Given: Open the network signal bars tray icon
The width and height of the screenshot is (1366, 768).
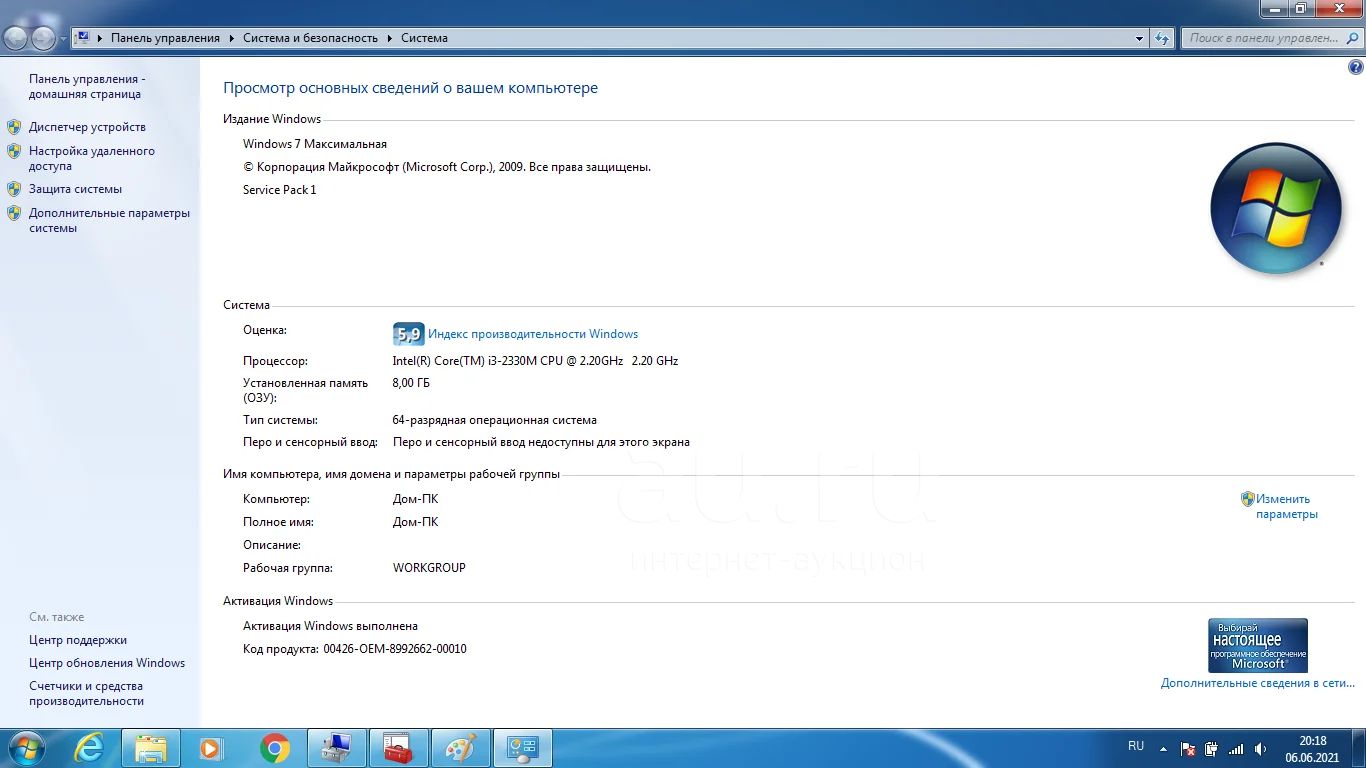Looking at the screenshot, I should pyautogui.click(x=1236, y=749).
